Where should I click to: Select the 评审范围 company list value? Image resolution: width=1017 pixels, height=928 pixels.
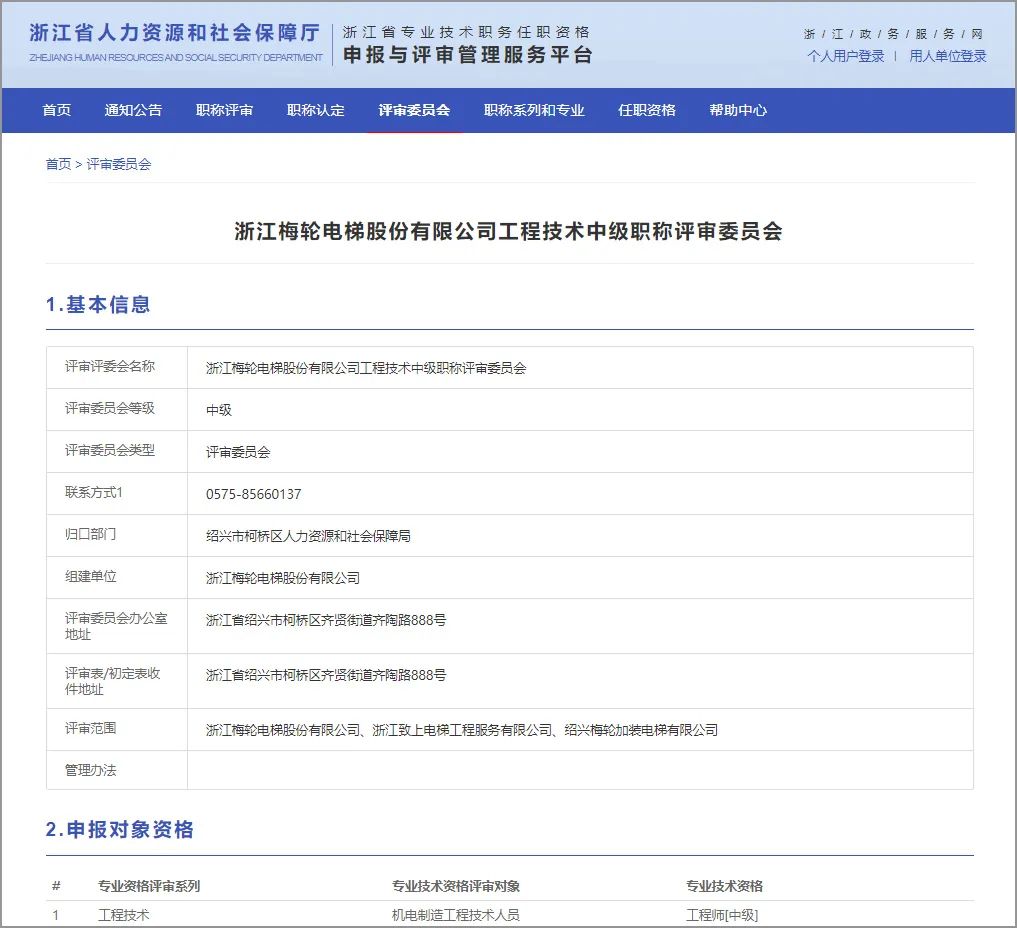pos(462,730)
